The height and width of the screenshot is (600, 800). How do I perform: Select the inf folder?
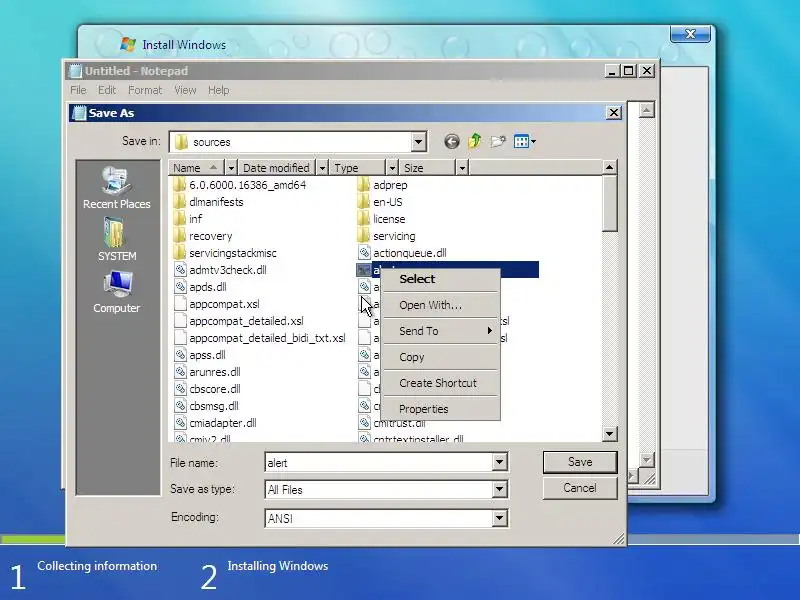tap(188, 219)
